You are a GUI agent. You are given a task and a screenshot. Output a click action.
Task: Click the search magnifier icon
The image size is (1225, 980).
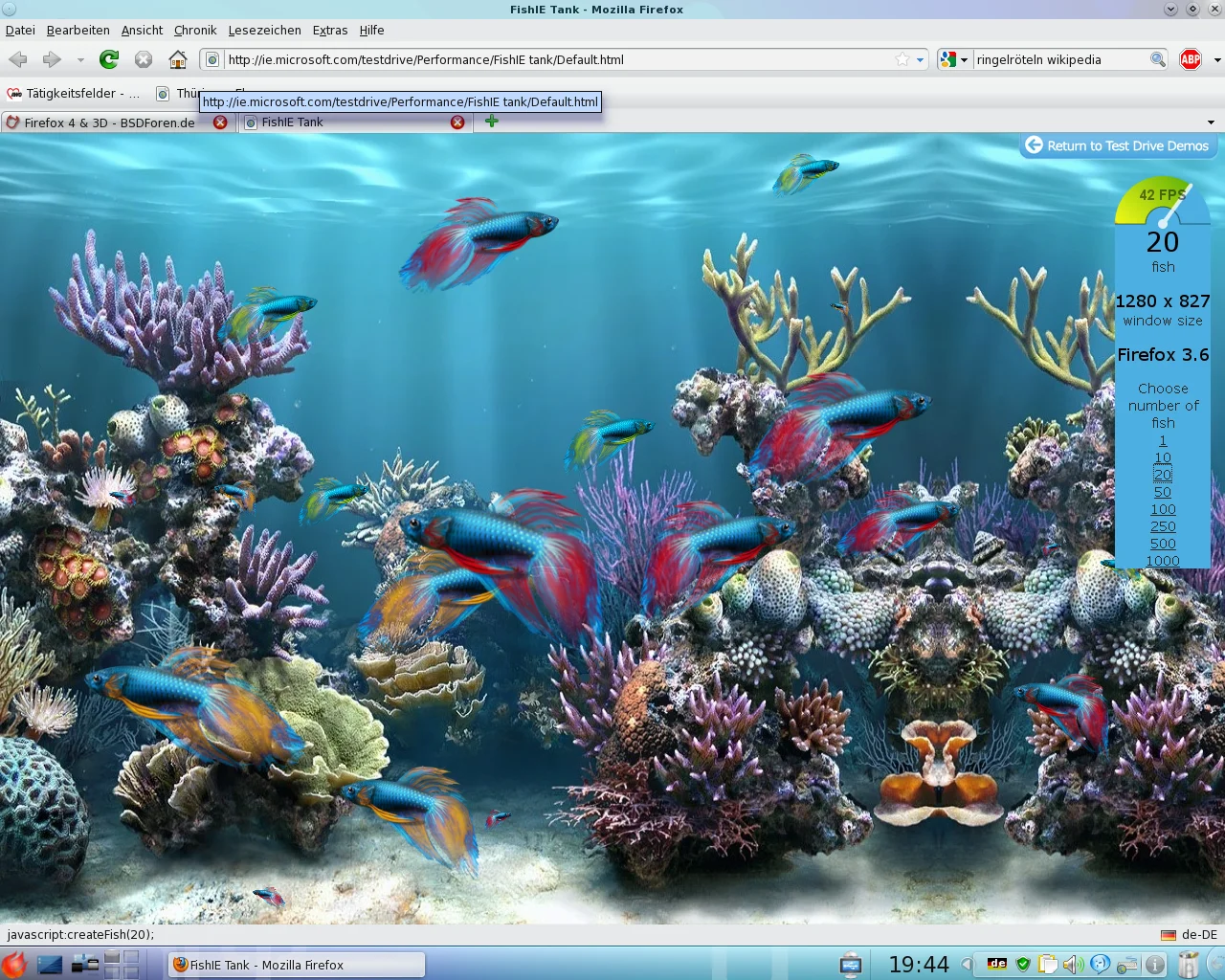pos(1158,59)
